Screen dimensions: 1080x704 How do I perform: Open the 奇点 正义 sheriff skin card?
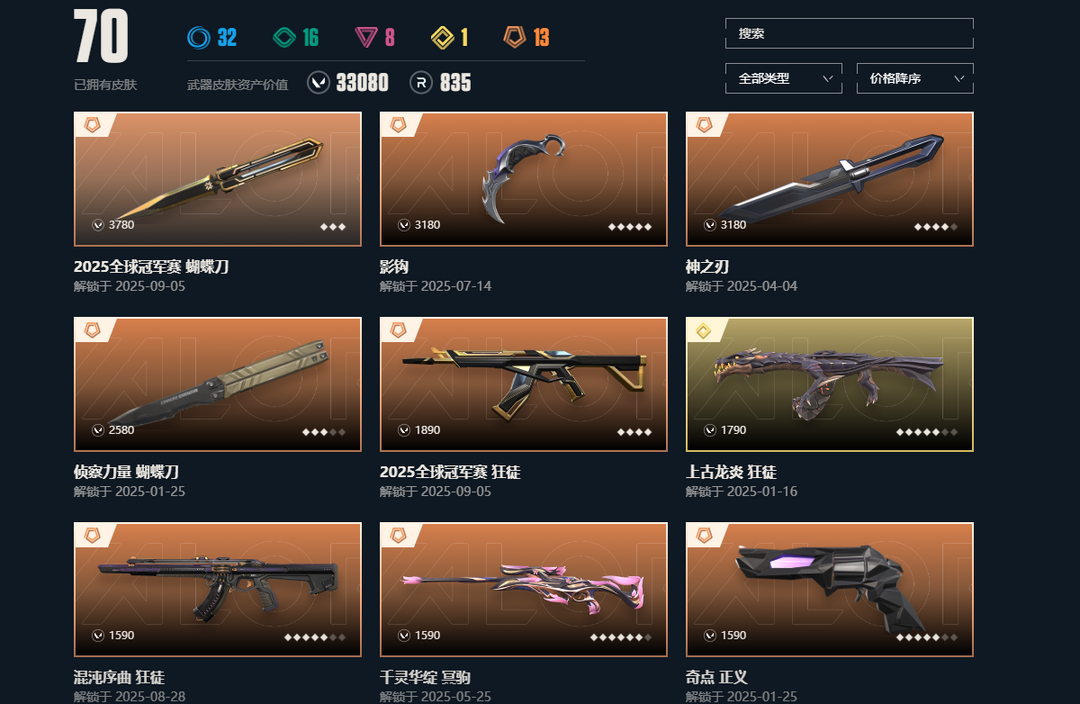[x=829, y=590]
